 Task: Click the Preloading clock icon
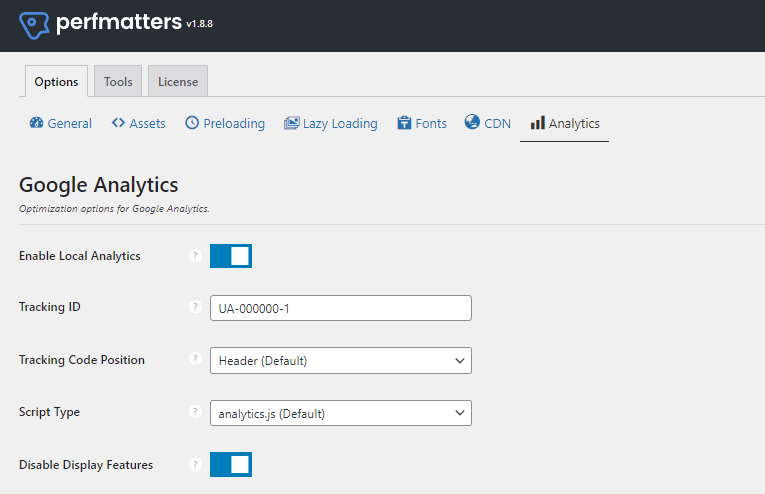click(192, 123)
